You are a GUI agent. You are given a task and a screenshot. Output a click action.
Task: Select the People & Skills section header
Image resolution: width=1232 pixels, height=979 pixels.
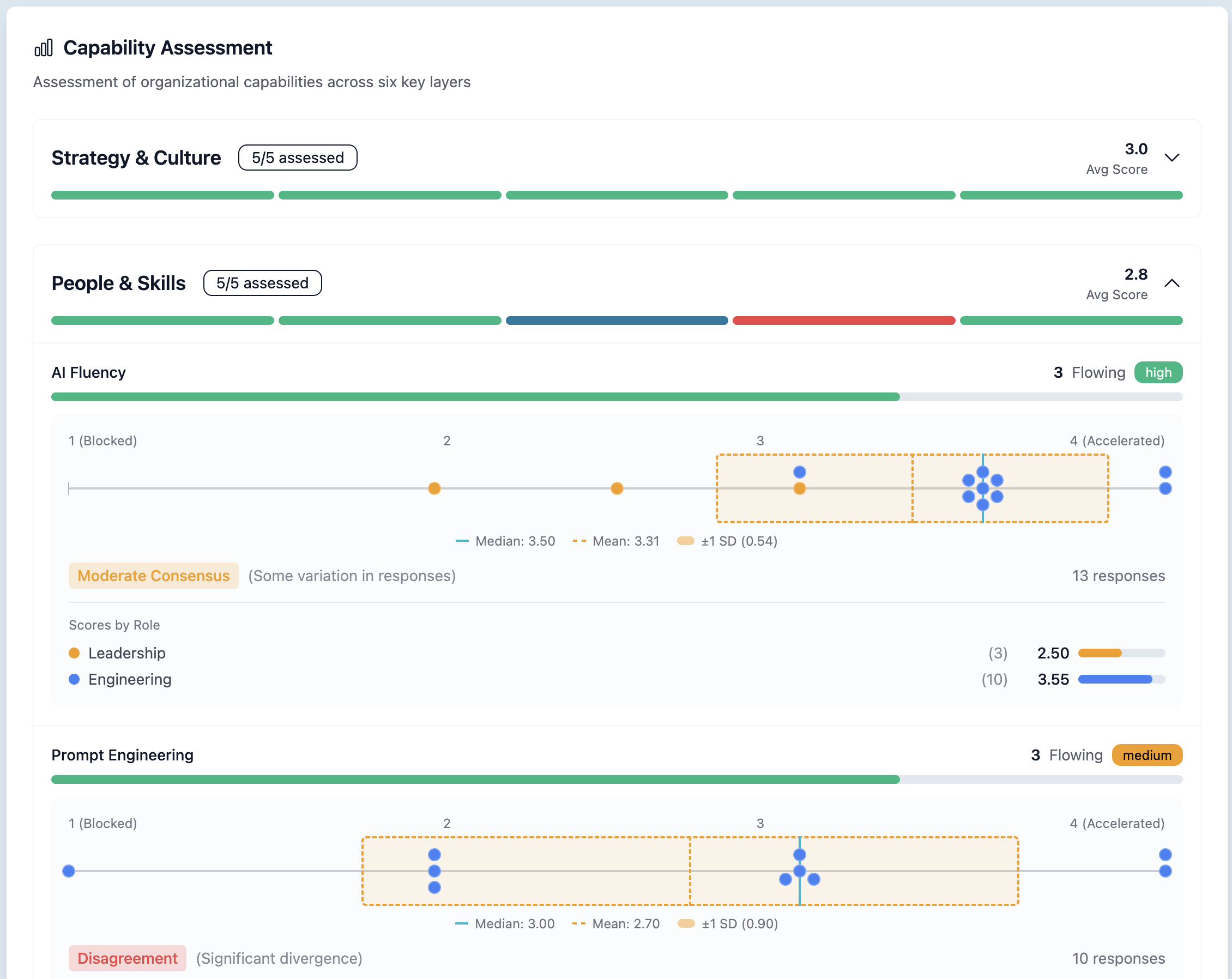118,282
